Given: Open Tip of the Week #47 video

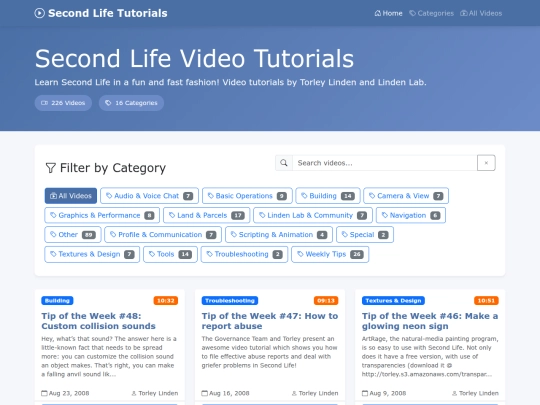Looking at the screenshot, I should point(270,321).
